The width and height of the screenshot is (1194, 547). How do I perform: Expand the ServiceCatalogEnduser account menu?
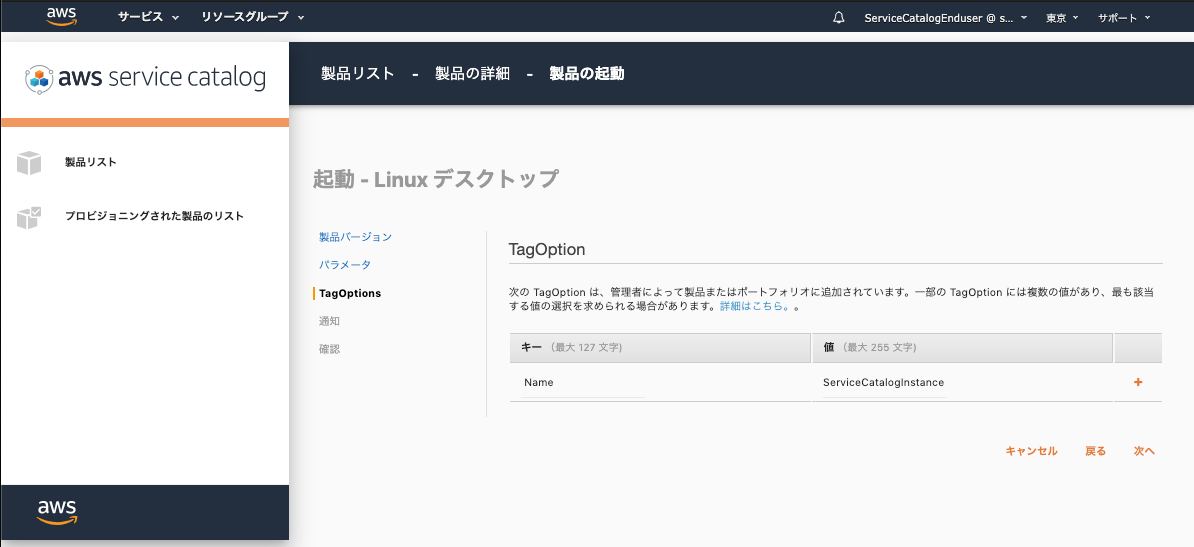tap(946, 18)
